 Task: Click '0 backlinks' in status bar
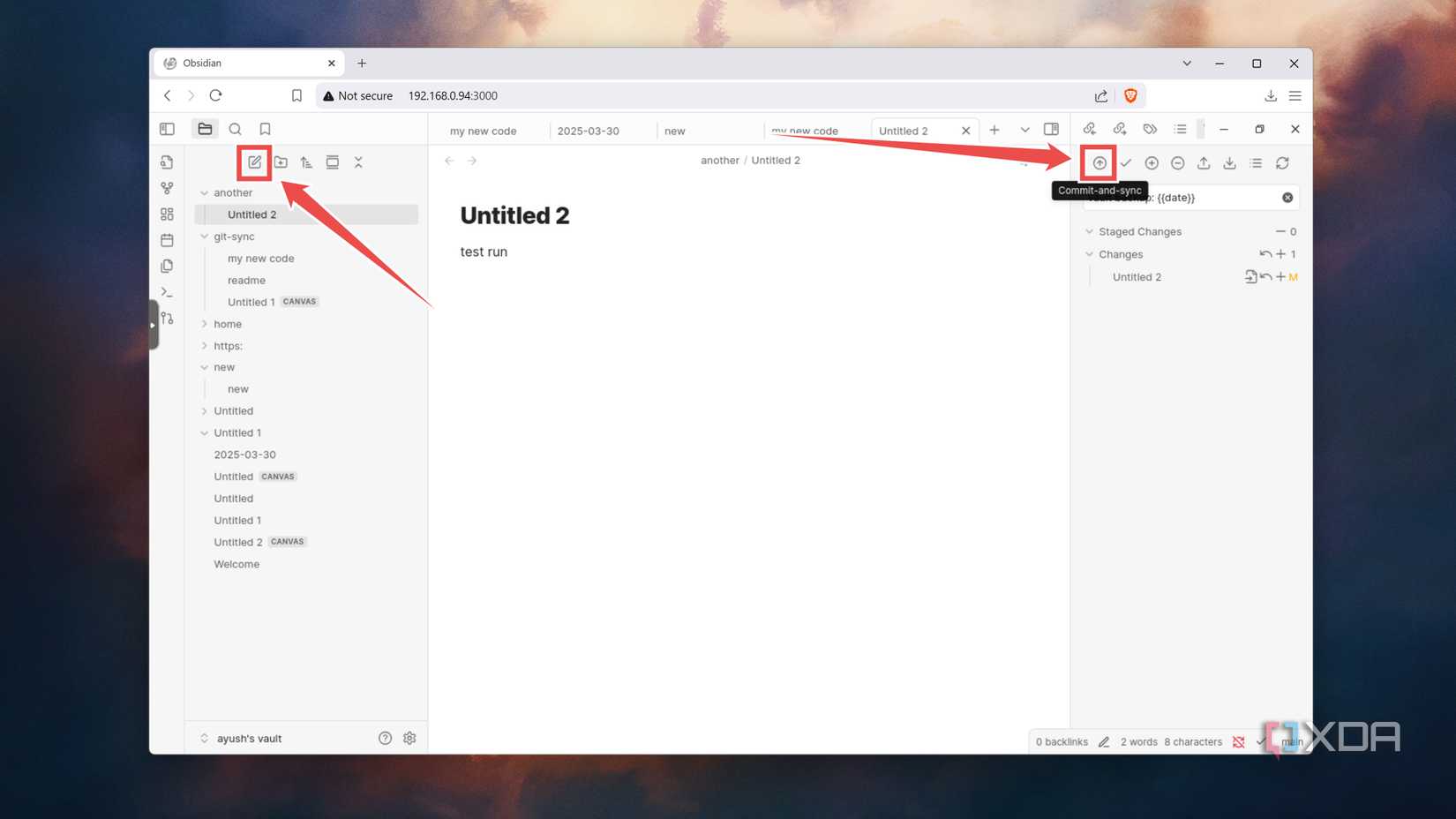[1062, 742]
